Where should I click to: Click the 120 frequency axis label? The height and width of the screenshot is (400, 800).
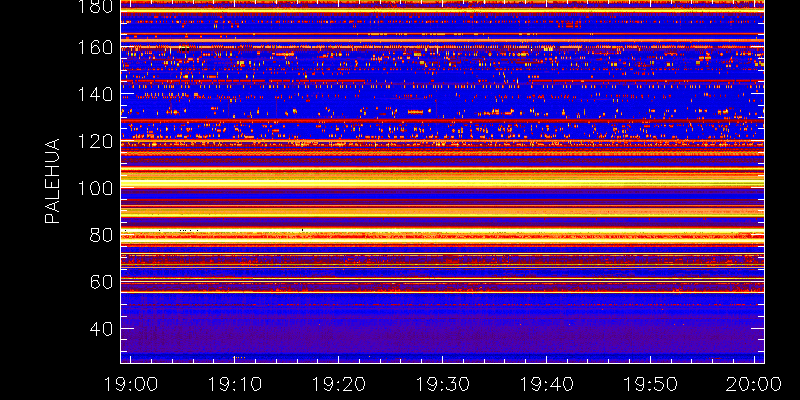click(95, 141)
